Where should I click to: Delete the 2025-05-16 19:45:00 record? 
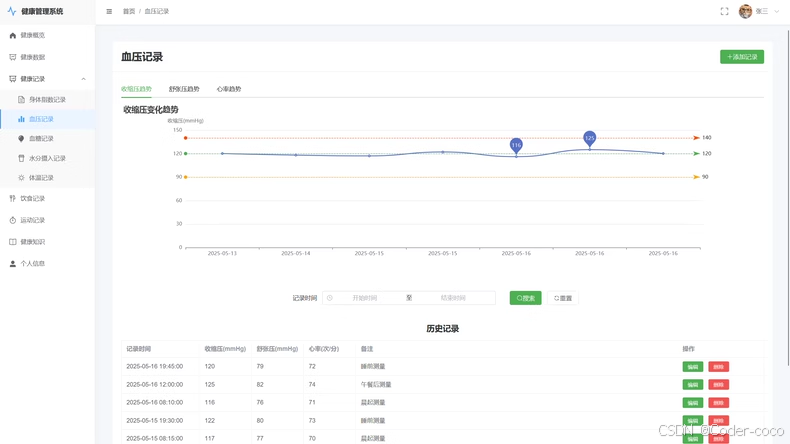718,367
